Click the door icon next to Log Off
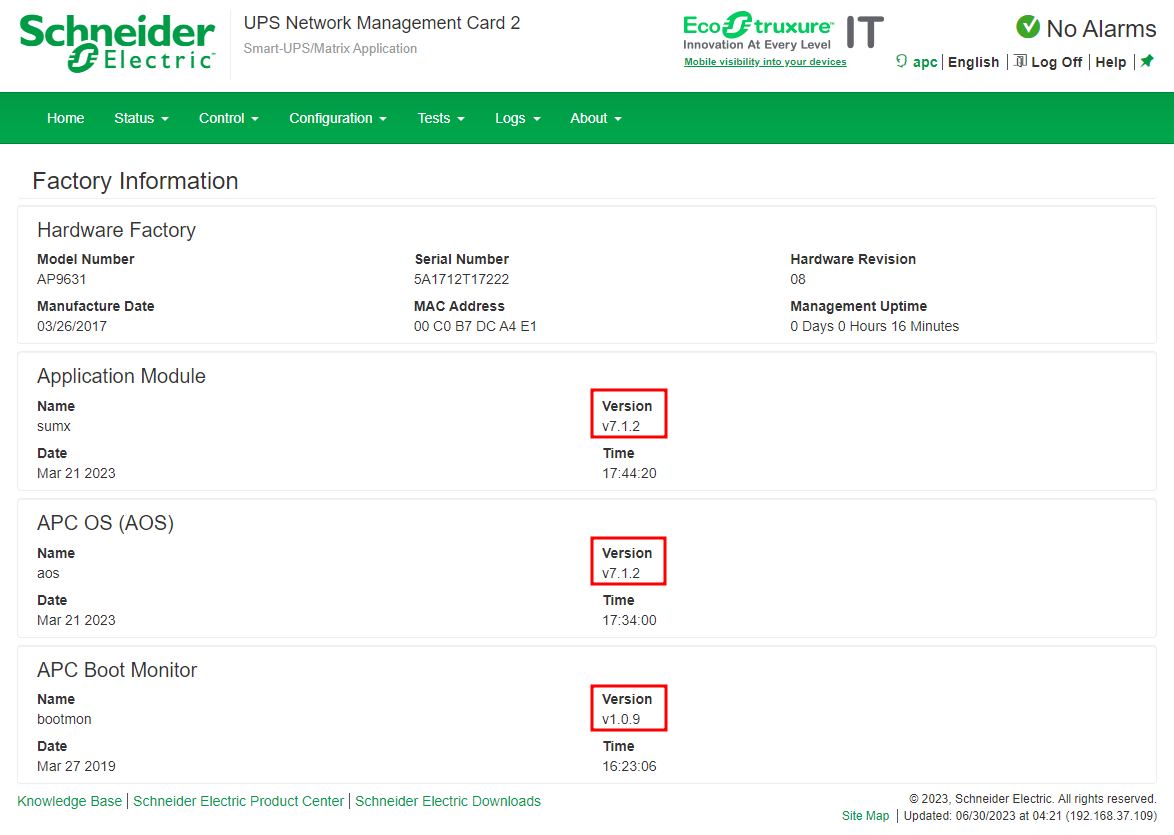1174x835 pixels. [1021, 61]
